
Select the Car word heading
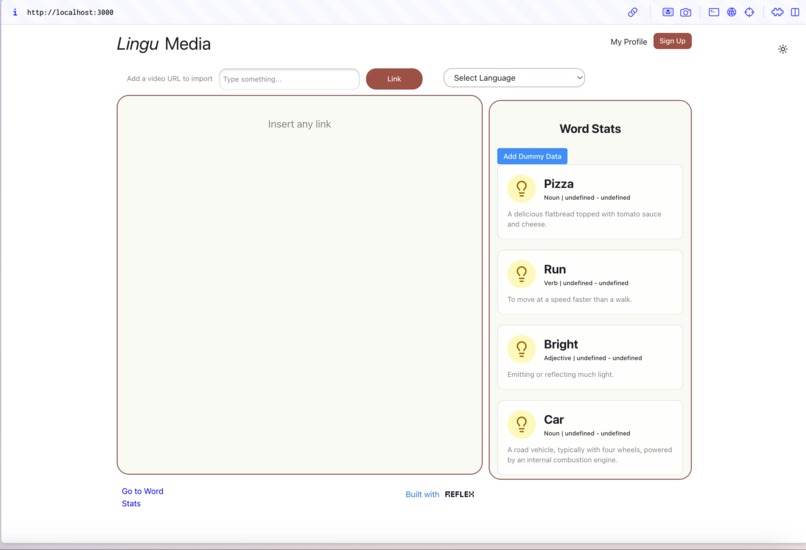click(x=554, y=419)
